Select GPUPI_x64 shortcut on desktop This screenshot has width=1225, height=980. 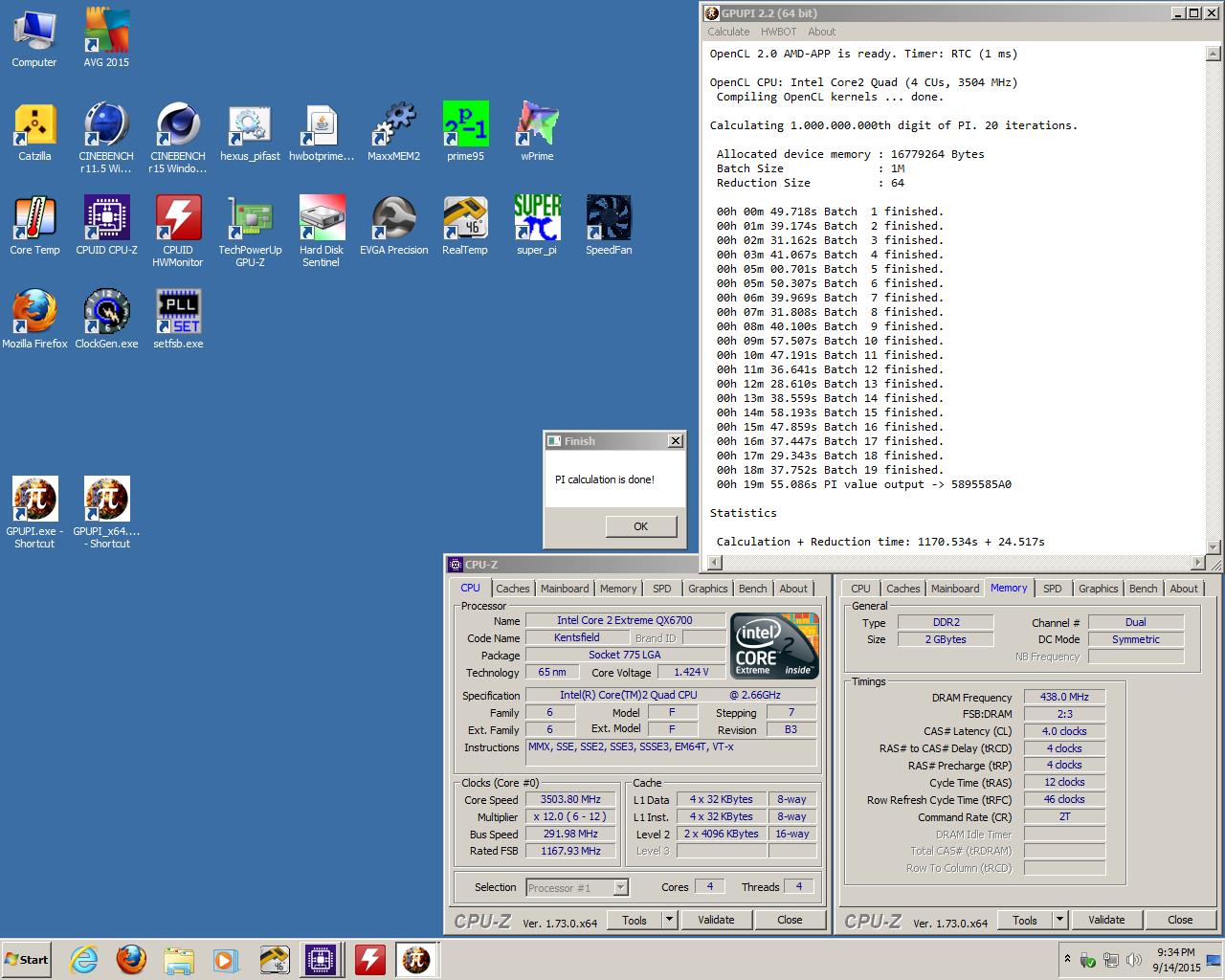coord(106,513)
